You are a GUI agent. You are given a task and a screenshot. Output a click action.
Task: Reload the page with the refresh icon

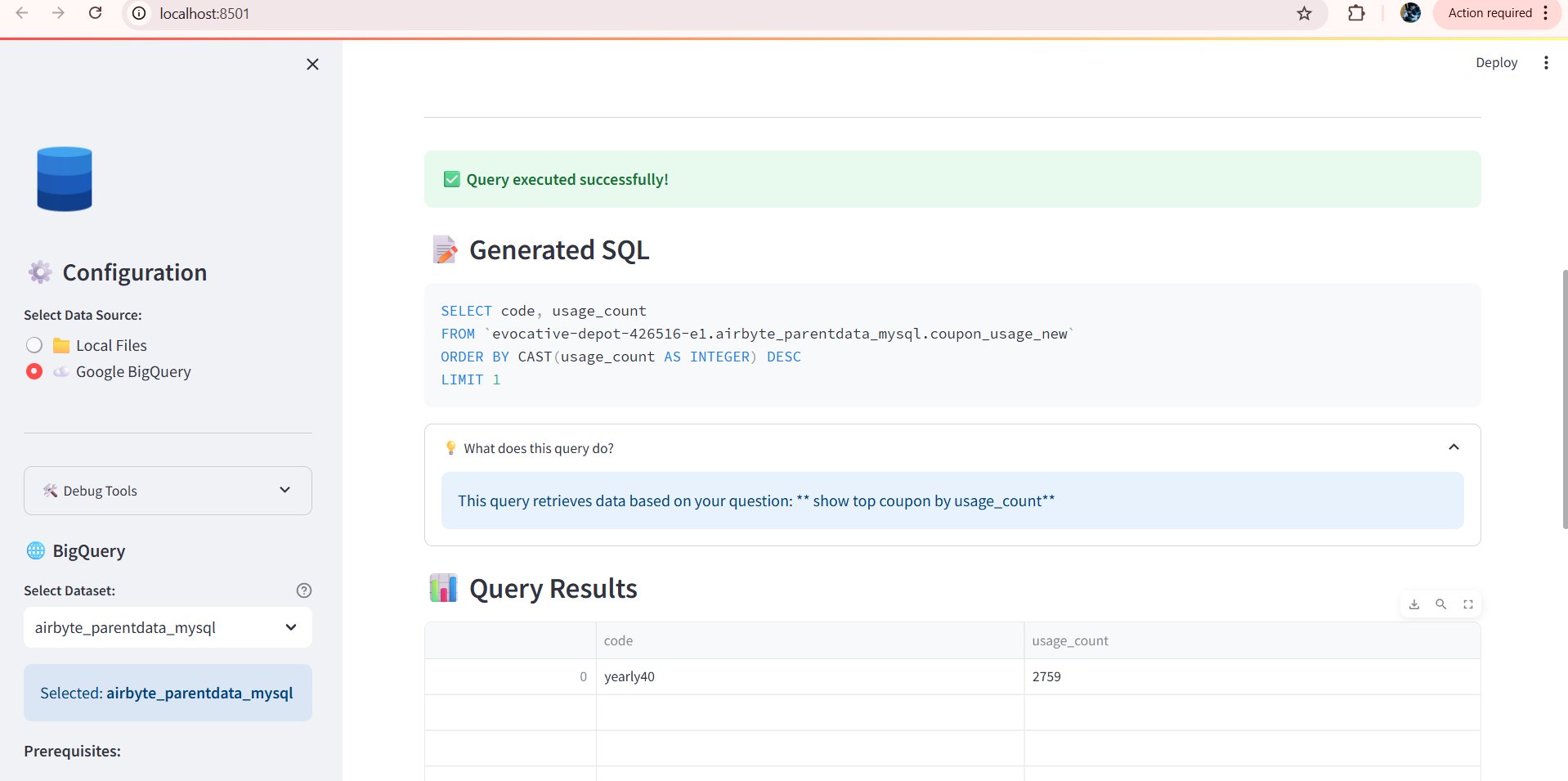(95, 13)
